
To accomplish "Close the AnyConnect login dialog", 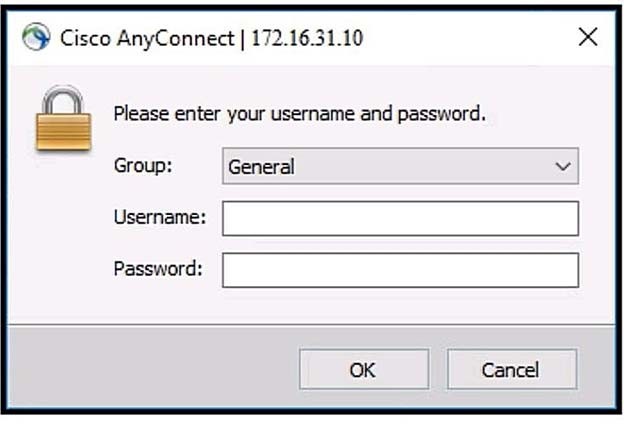I will (588, 38).
